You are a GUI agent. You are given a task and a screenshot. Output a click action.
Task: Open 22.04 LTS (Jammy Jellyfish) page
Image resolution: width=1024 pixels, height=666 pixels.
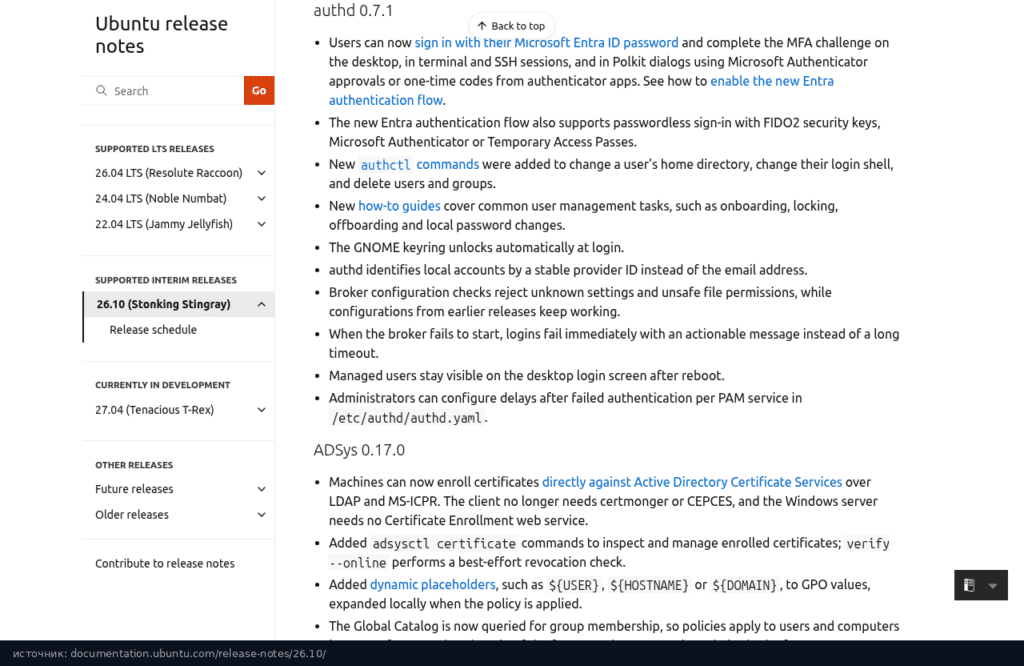[164, 224]
